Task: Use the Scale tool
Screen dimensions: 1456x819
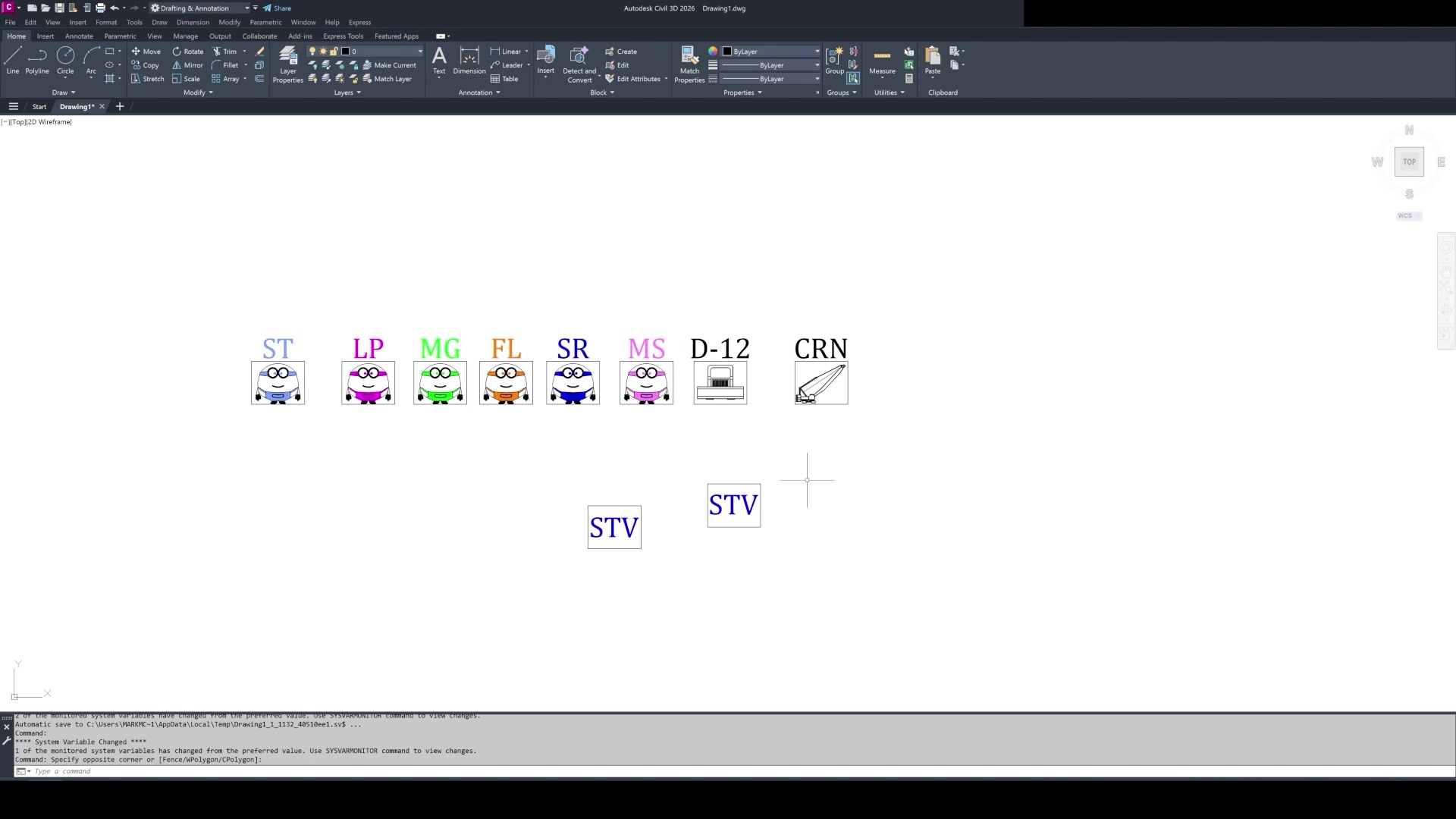Action: pyautogui.click(x=186, y=79)
